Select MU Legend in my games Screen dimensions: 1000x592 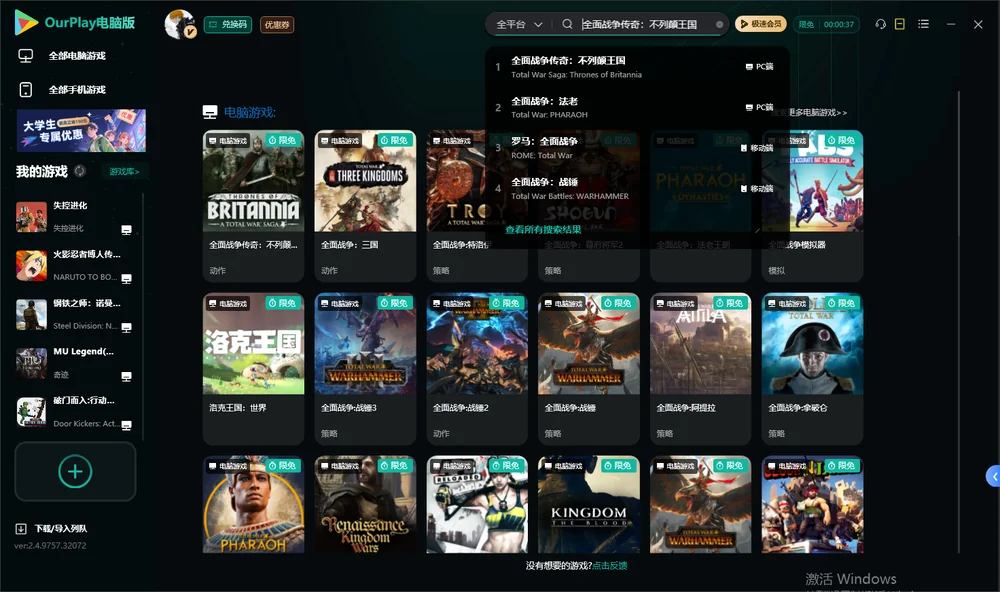[75, 363]
